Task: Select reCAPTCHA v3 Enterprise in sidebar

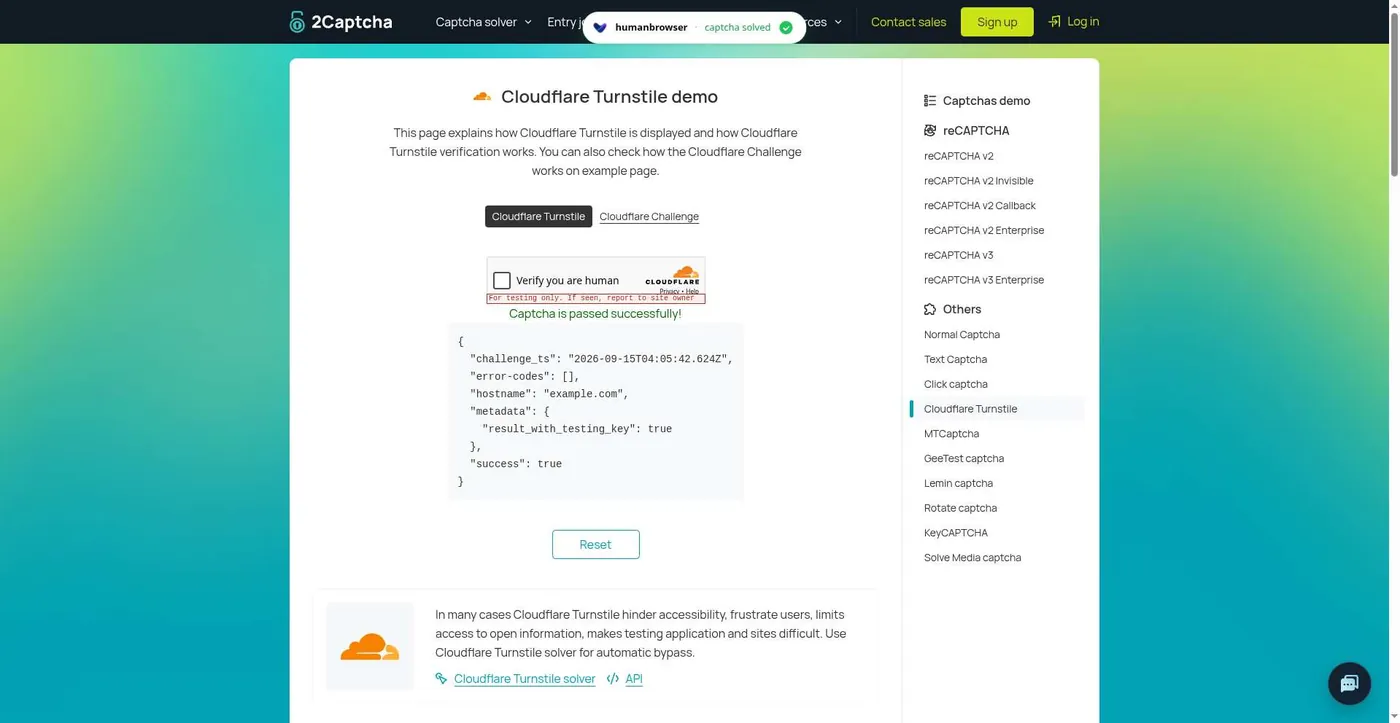Action: click(x=983, y=280)
